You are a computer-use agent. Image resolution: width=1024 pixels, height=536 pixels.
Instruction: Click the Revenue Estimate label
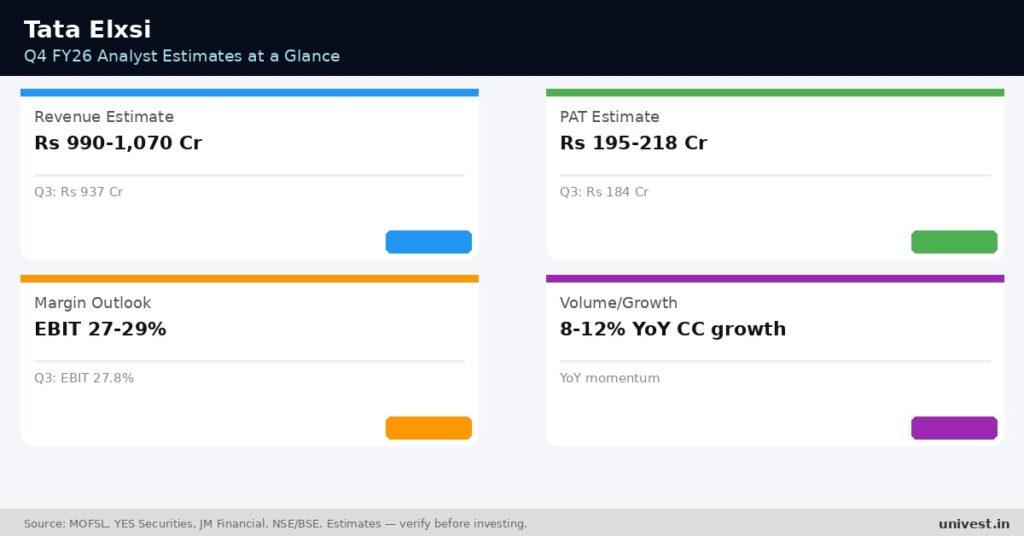point(104,117)
